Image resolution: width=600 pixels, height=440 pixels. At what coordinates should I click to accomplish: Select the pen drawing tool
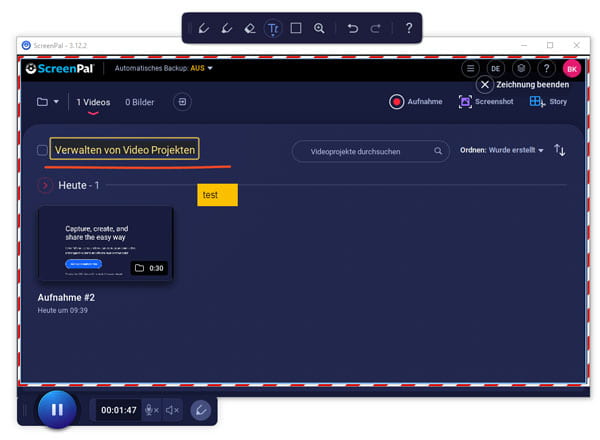(x=204, y=28)
